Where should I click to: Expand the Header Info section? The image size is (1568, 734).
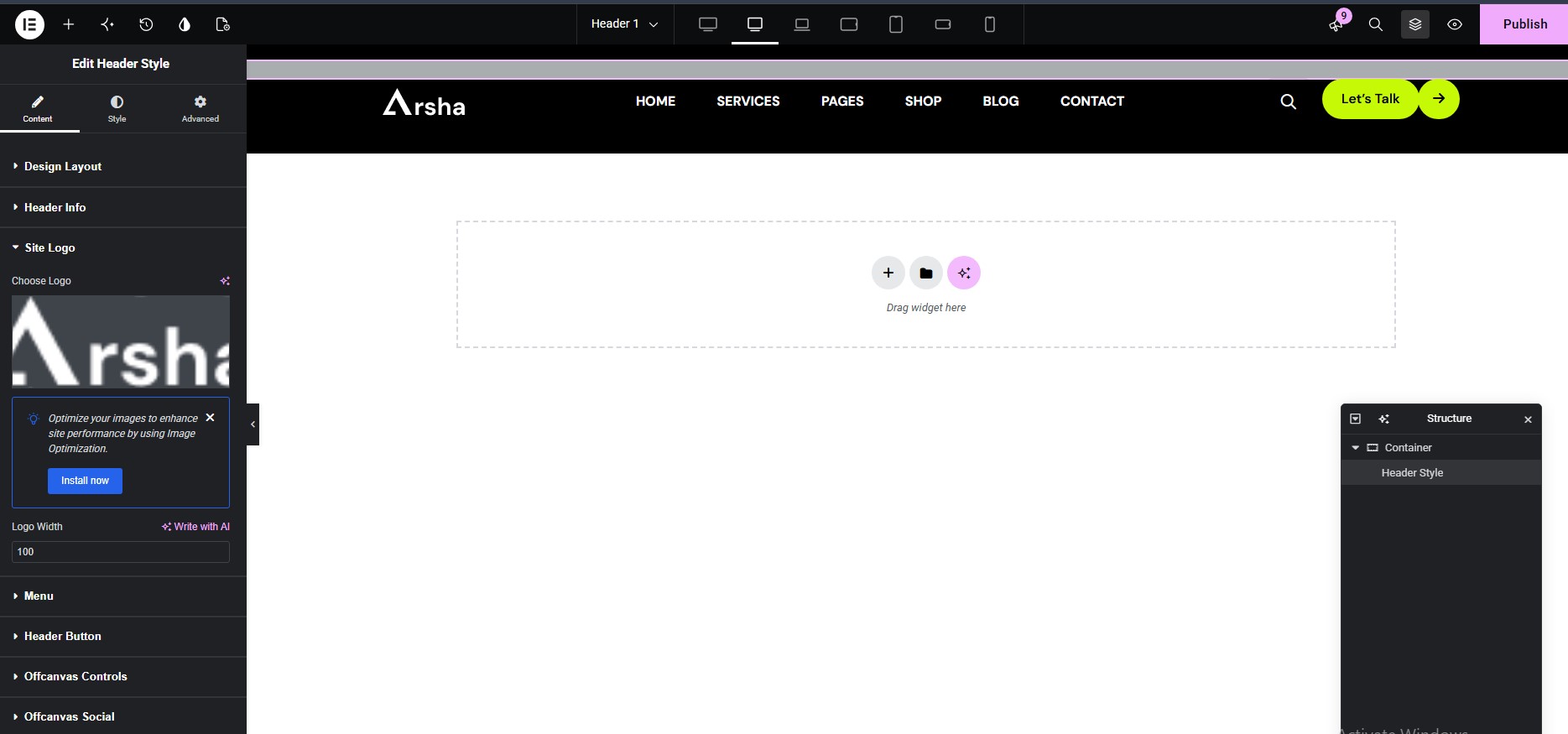point(123,207)
